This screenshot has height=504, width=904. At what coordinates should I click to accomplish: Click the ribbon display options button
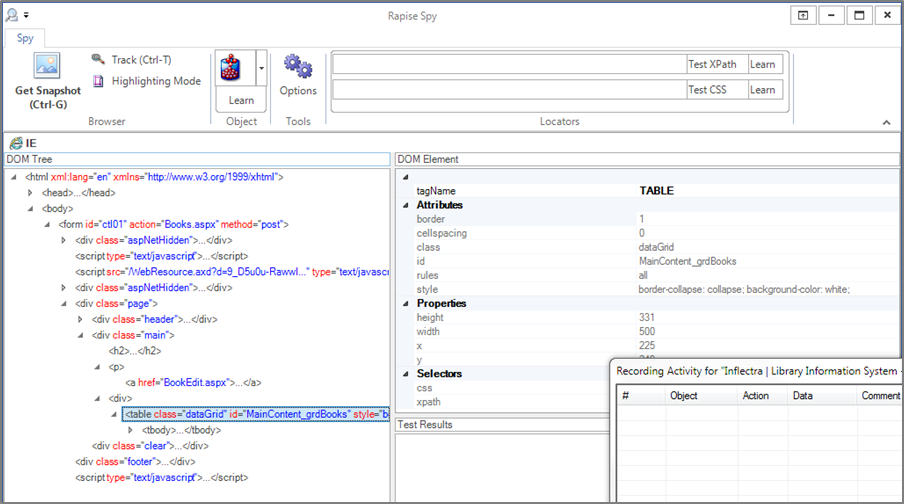803,15
